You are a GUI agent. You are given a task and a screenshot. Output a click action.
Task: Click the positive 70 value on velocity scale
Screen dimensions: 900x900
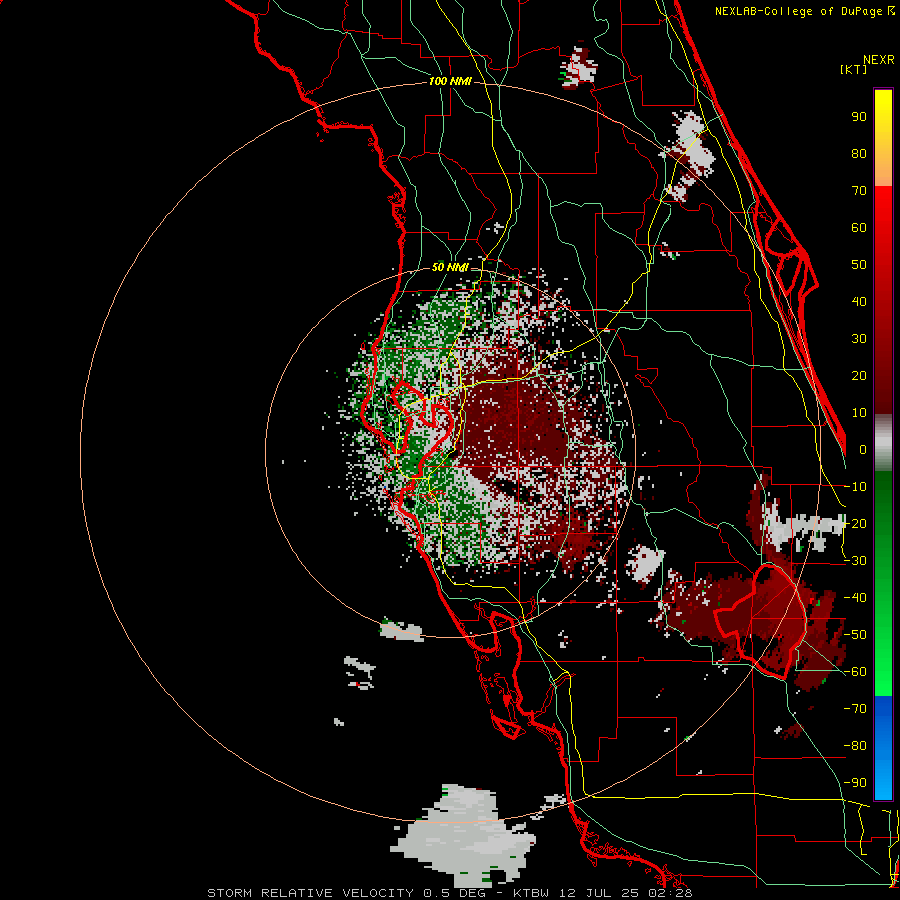tap(859, 190)
